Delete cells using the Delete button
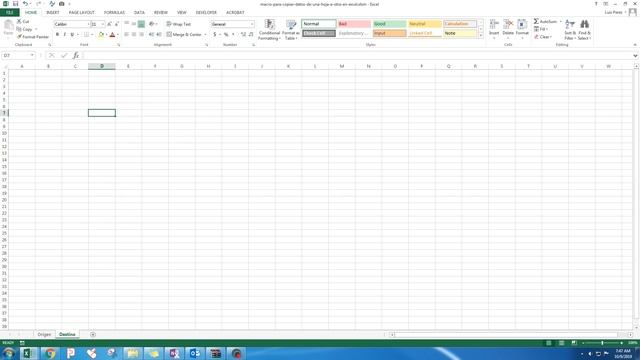Screen dimensions: 640x360 [508, 29]
